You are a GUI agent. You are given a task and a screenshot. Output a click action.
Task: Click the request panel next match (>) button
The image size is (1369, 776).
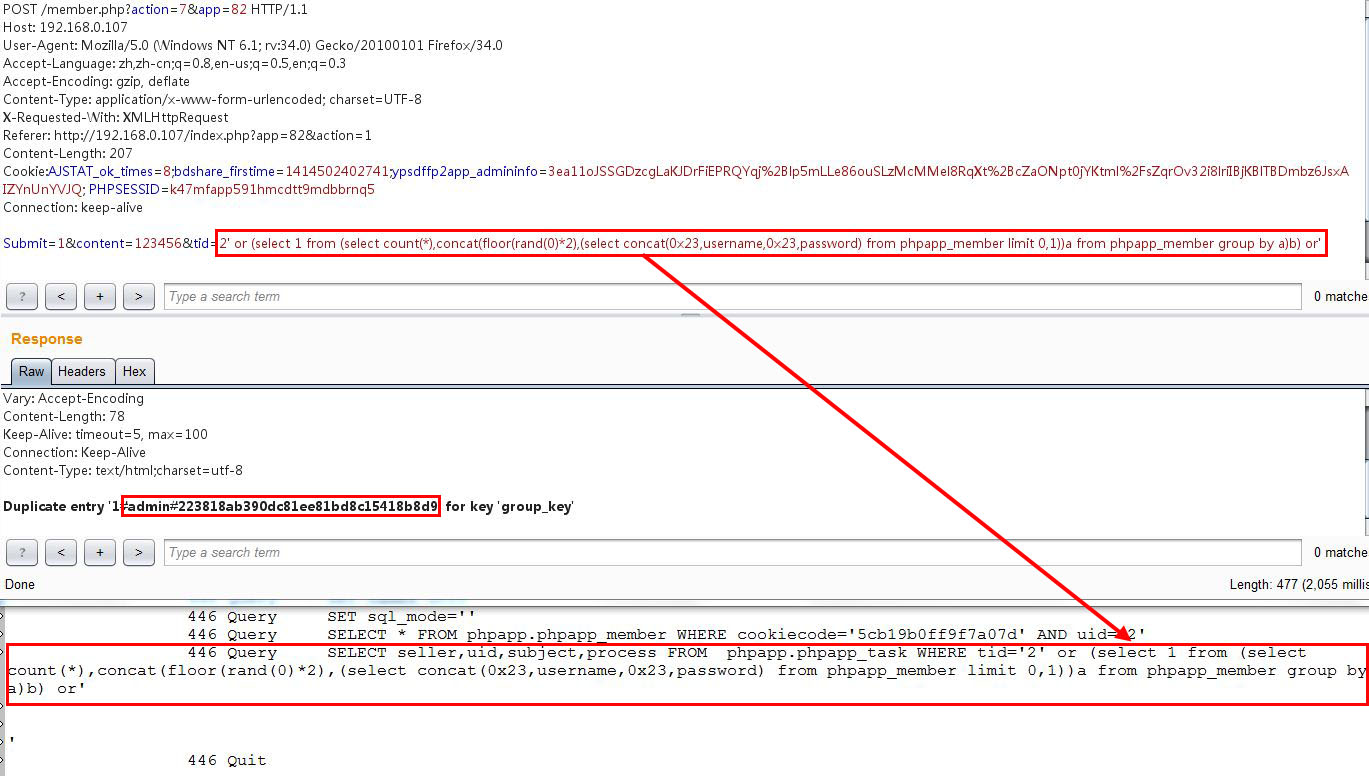tap(138, 296)
